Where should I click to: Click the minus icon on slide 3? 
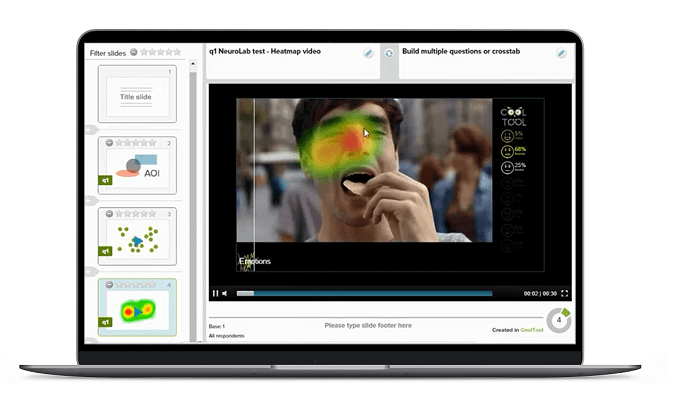109,214
